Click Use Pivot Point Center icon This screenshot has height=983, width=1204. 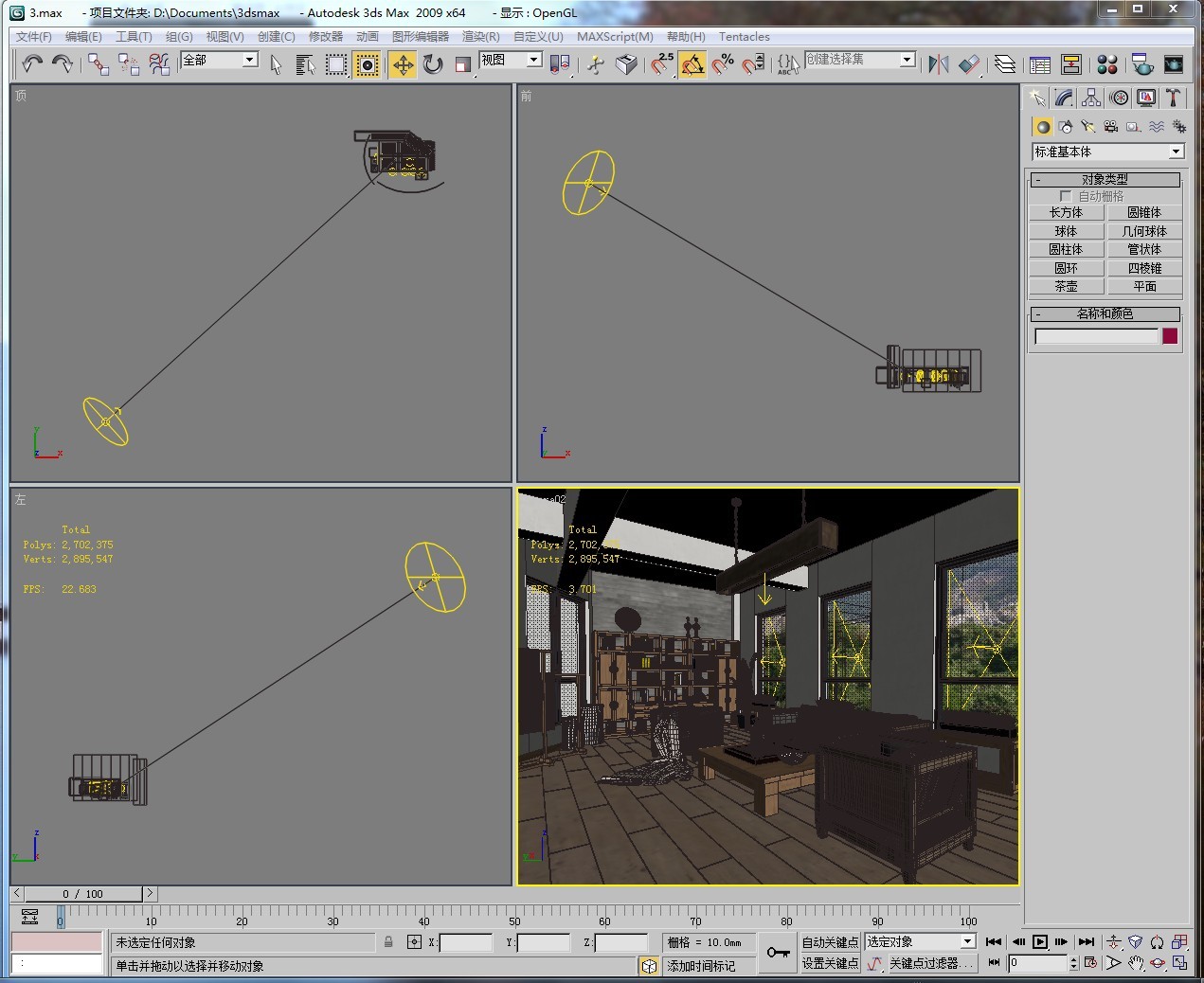(560, 63)
